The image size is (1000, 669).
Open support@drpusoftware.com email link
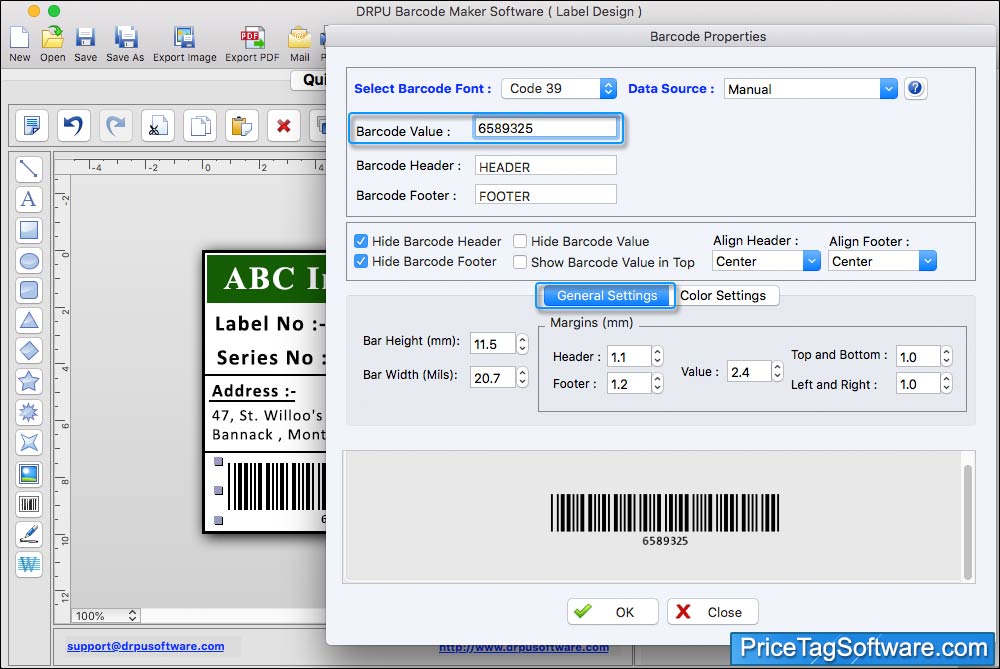[x=145, y=646]
